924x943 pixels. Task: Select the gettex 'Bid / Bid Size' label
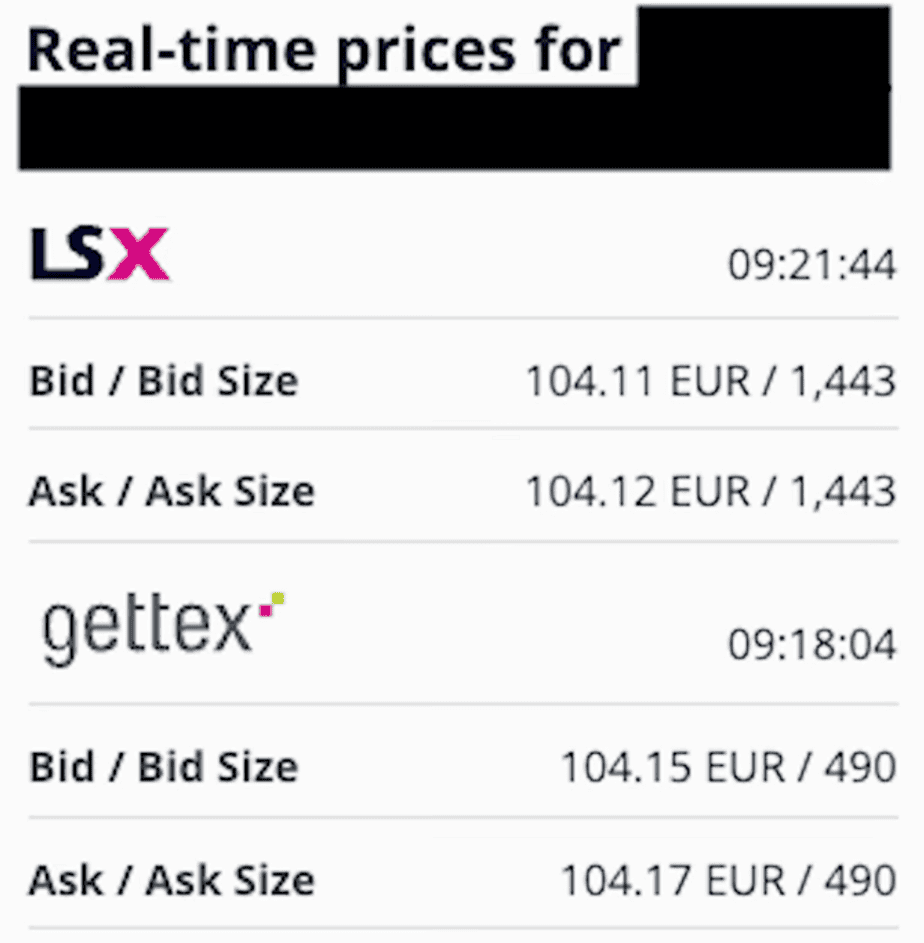coord(163,767)
